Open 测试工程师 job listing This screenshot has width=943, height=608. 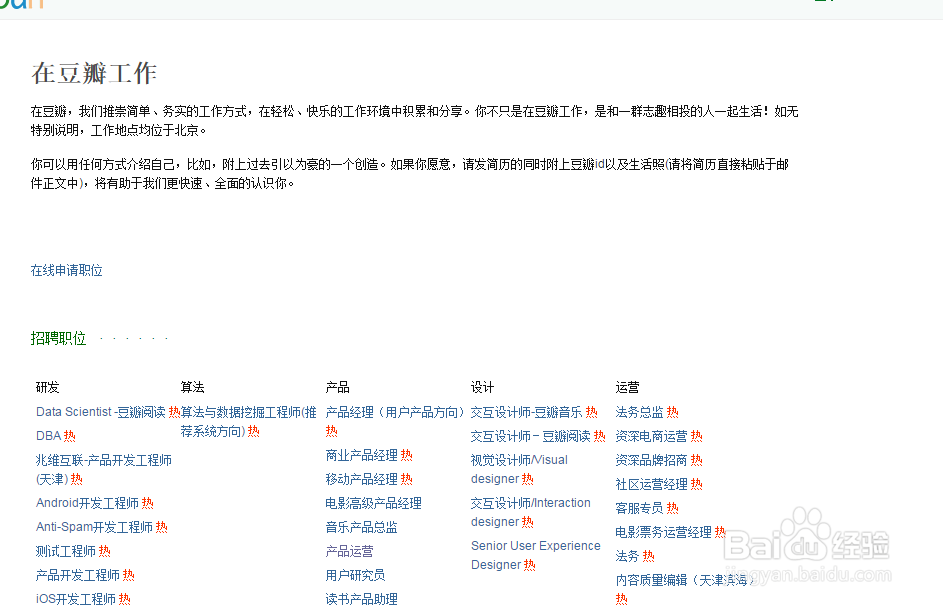(66, 551)
